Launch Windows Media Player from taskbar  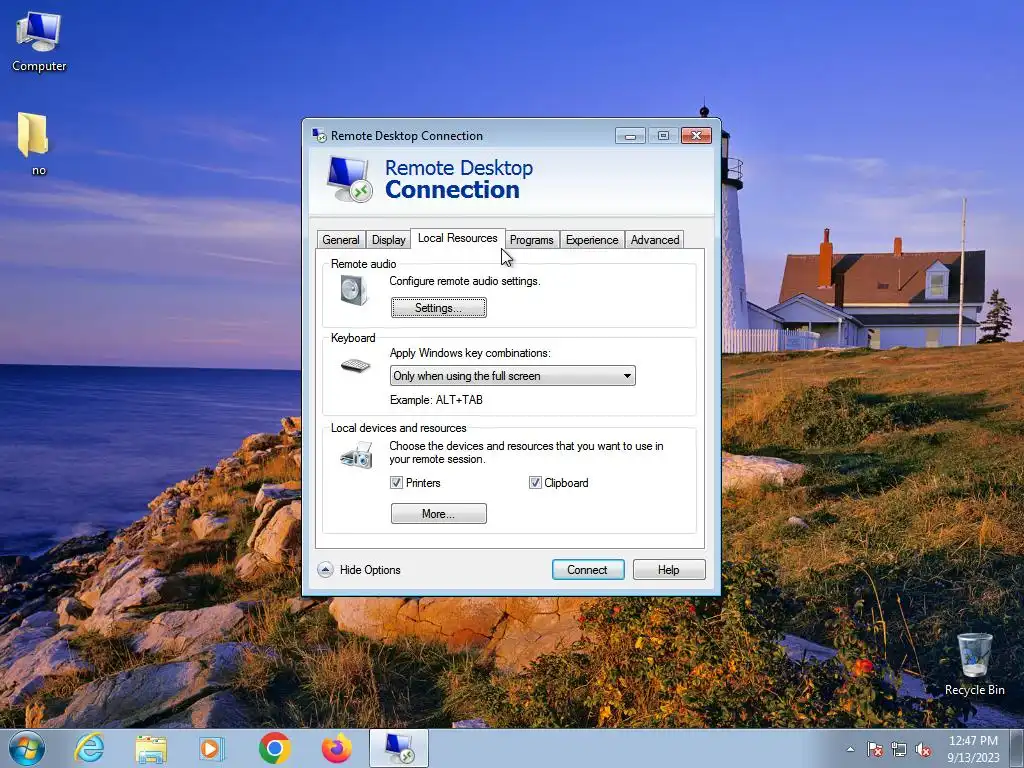[211, 748]
